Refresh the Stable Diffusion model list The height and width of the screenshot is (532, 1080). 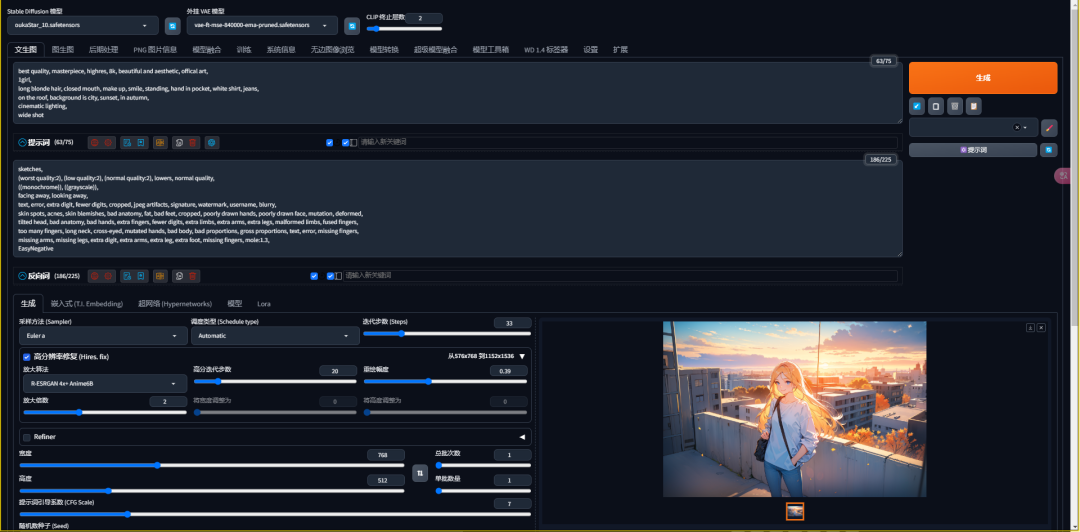click(x=172, y=26)
